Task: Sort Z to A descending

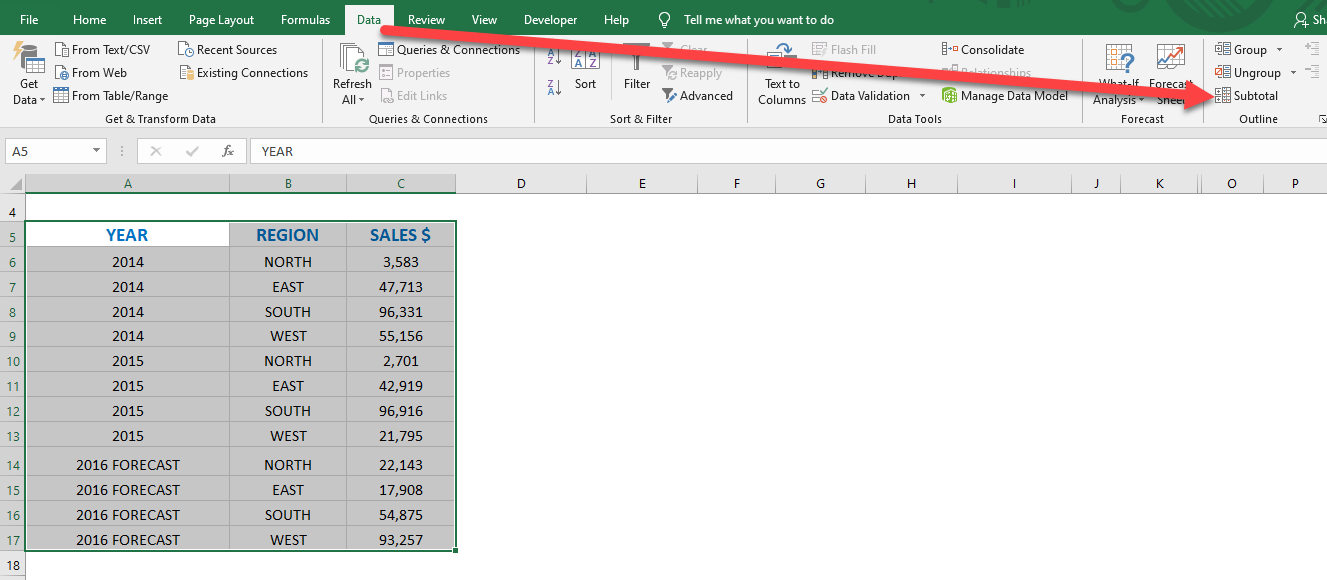Action: (x=554, y=88)
